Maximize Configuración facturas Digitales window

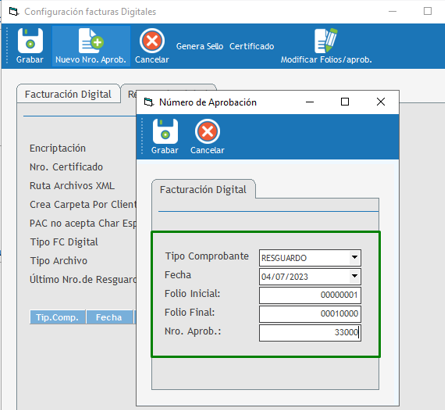click(428, 12)
